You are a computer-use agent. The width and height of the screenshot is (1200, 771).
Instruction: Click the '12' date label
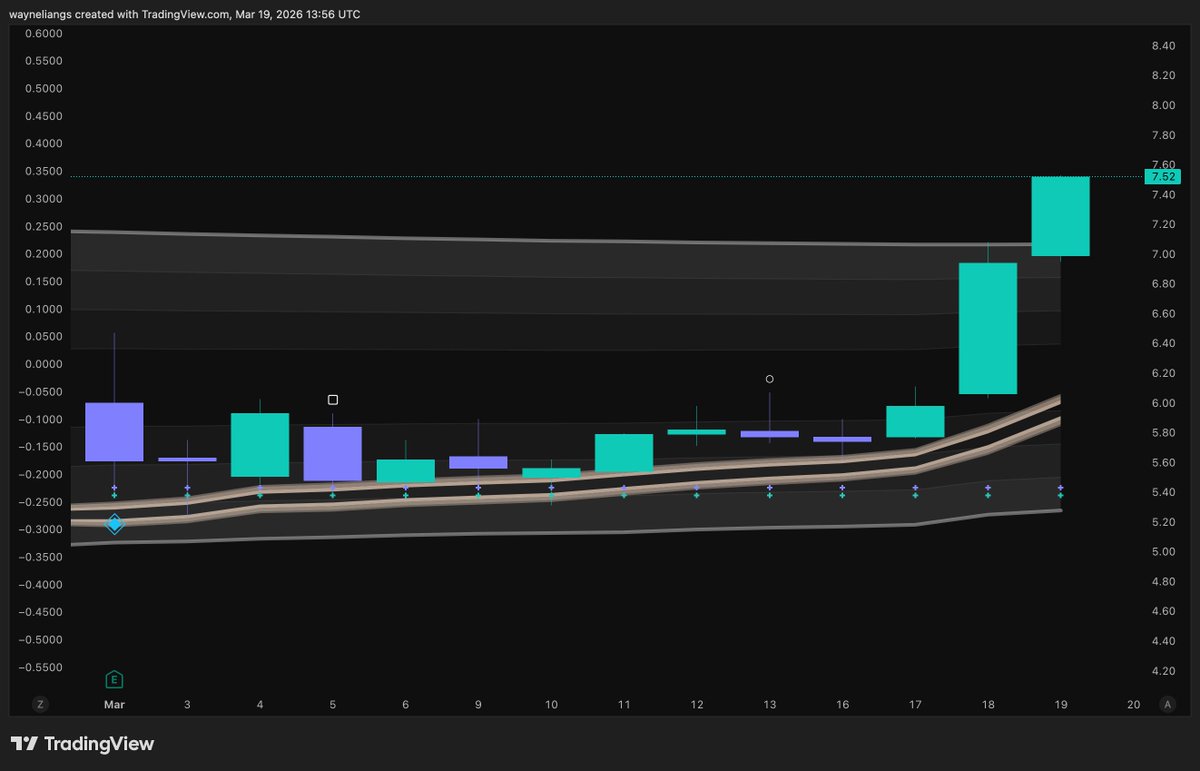click(697, 705)
